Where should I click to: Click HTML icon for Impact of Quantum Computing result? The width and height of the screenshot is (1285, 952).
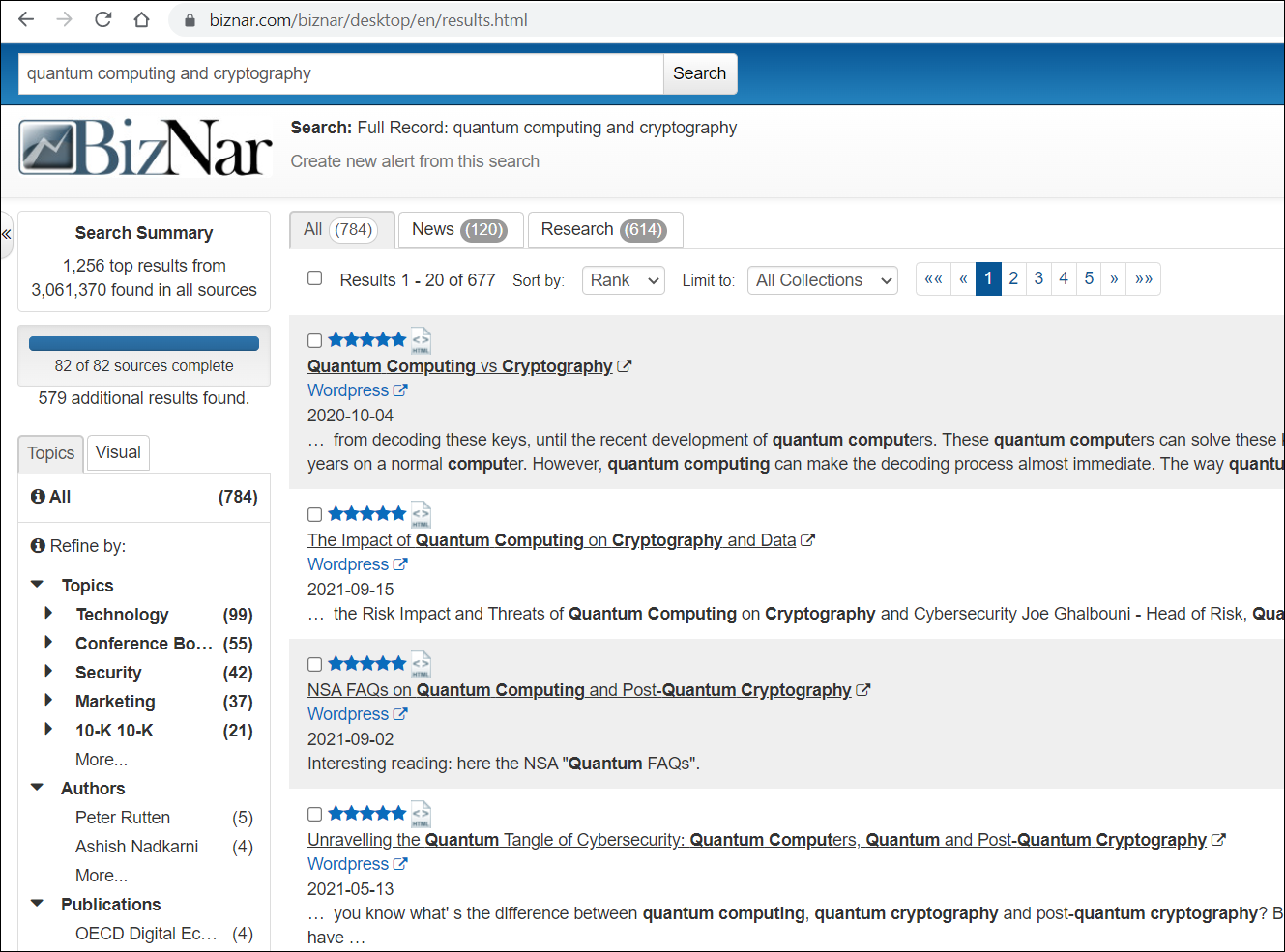(421, 514)
